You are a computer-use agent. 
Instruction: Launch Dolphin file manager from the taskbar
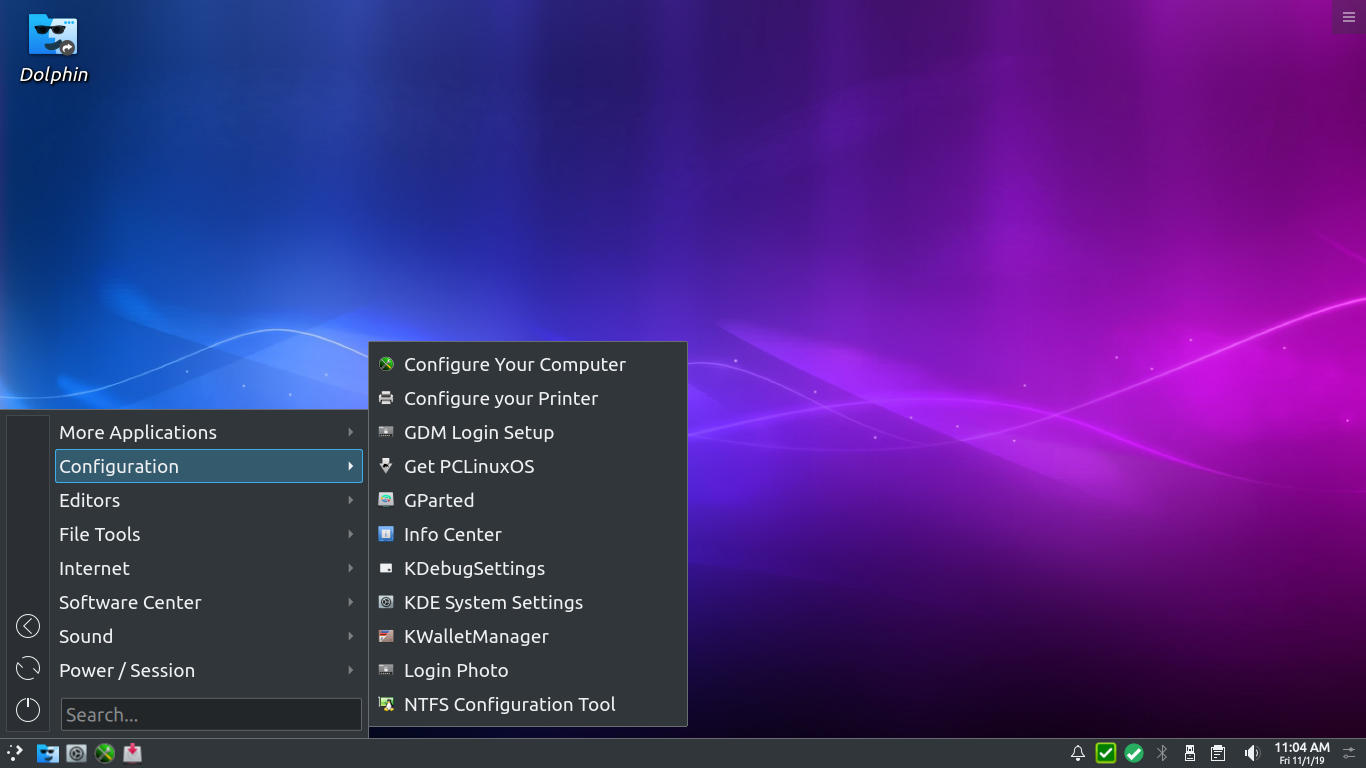tap(47, 753)
